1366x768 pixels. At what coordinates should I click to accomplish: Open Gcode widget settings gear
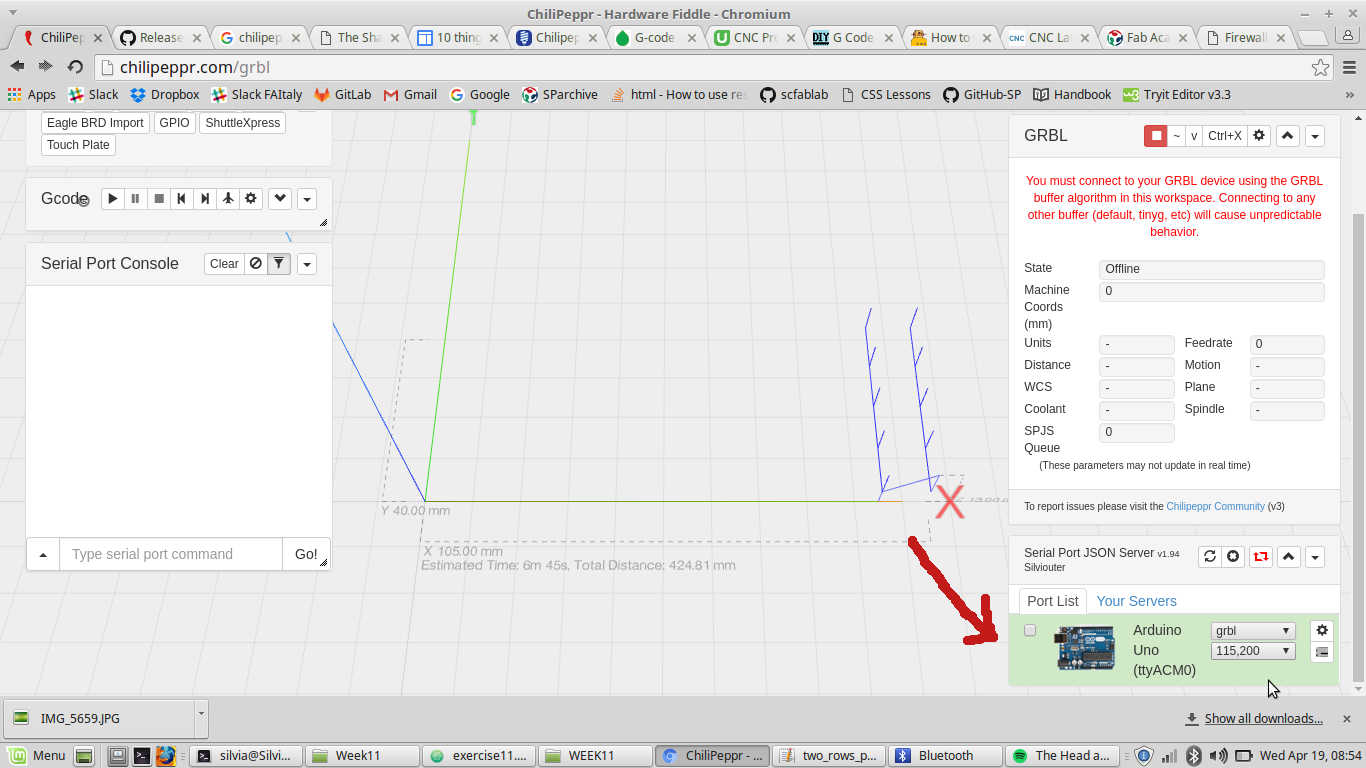coord(251,199)
